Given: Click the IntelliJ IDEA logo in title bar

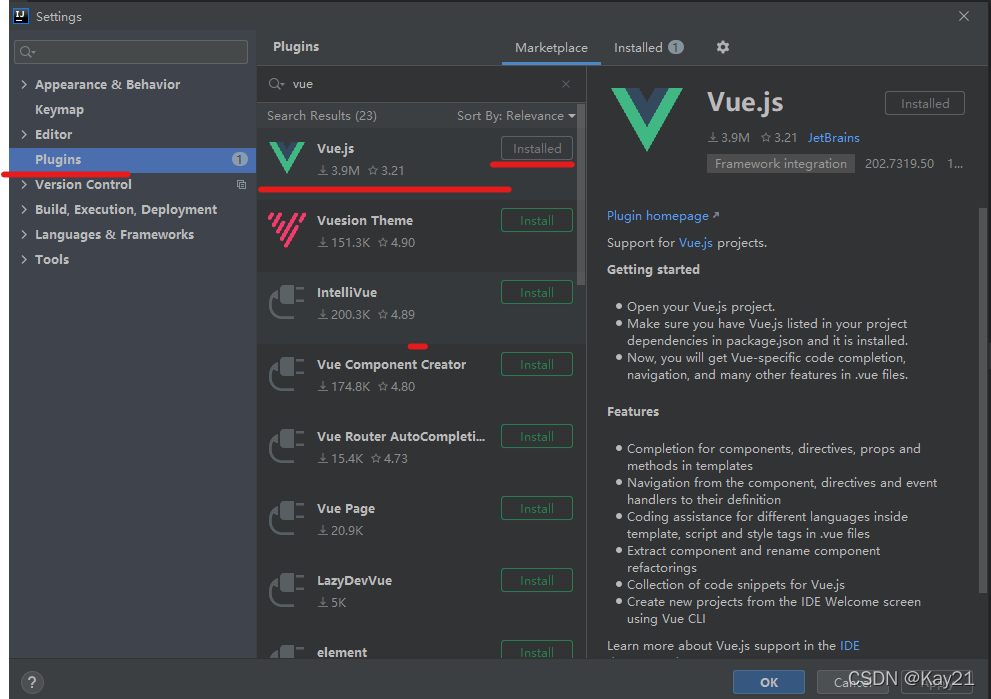Looking at the screenshot, I should point(21,16).
